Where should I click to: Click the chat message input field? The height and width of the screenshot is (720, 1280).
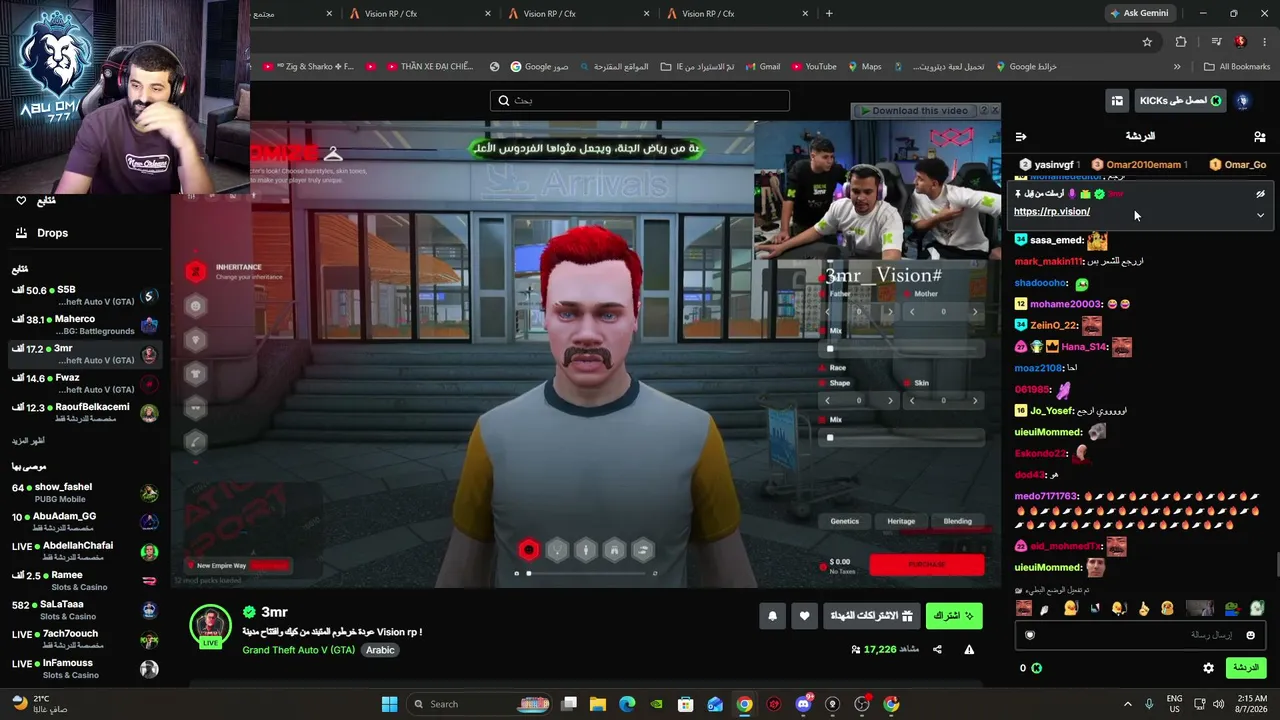point(1140,635)
